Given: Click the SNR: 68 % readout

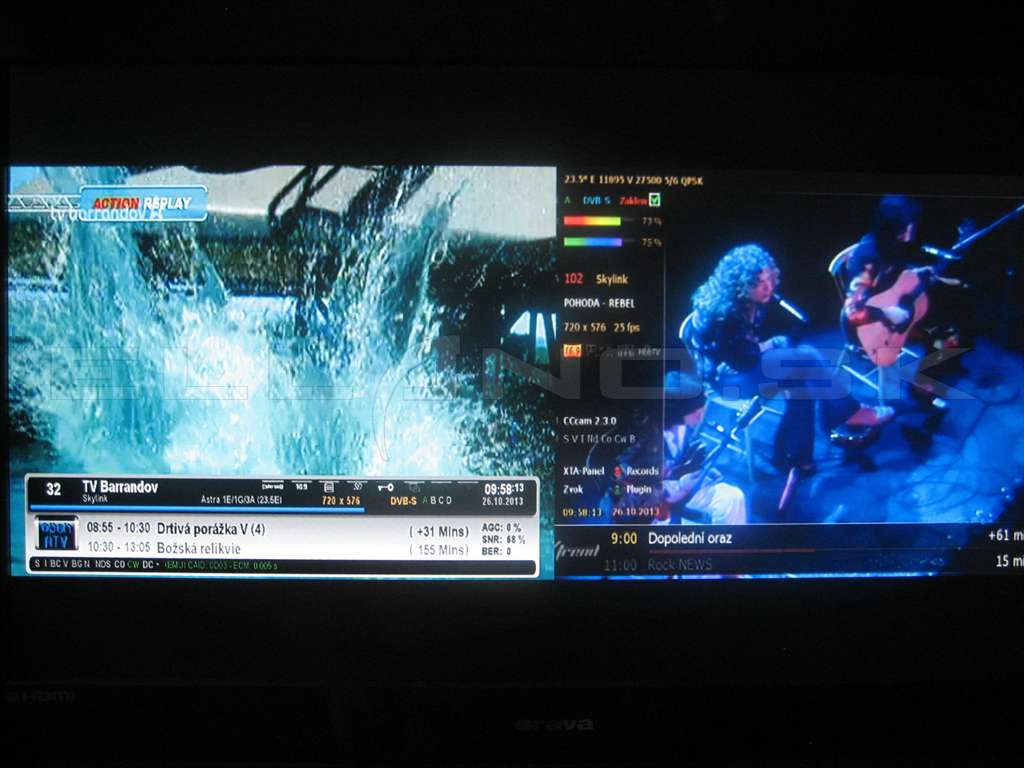Looking at the screenshot, I should coord(503,539).
